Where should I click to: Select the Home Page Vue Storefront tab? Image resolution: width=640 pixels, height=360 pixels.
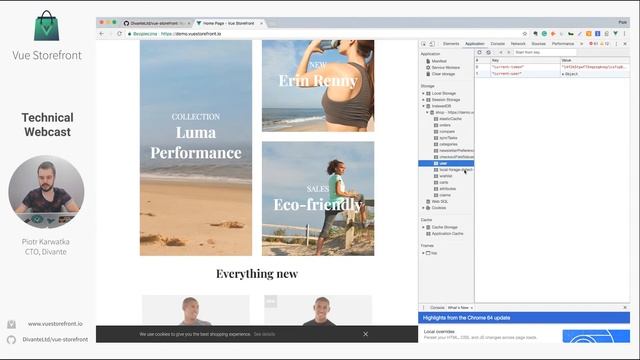point(229,23)
